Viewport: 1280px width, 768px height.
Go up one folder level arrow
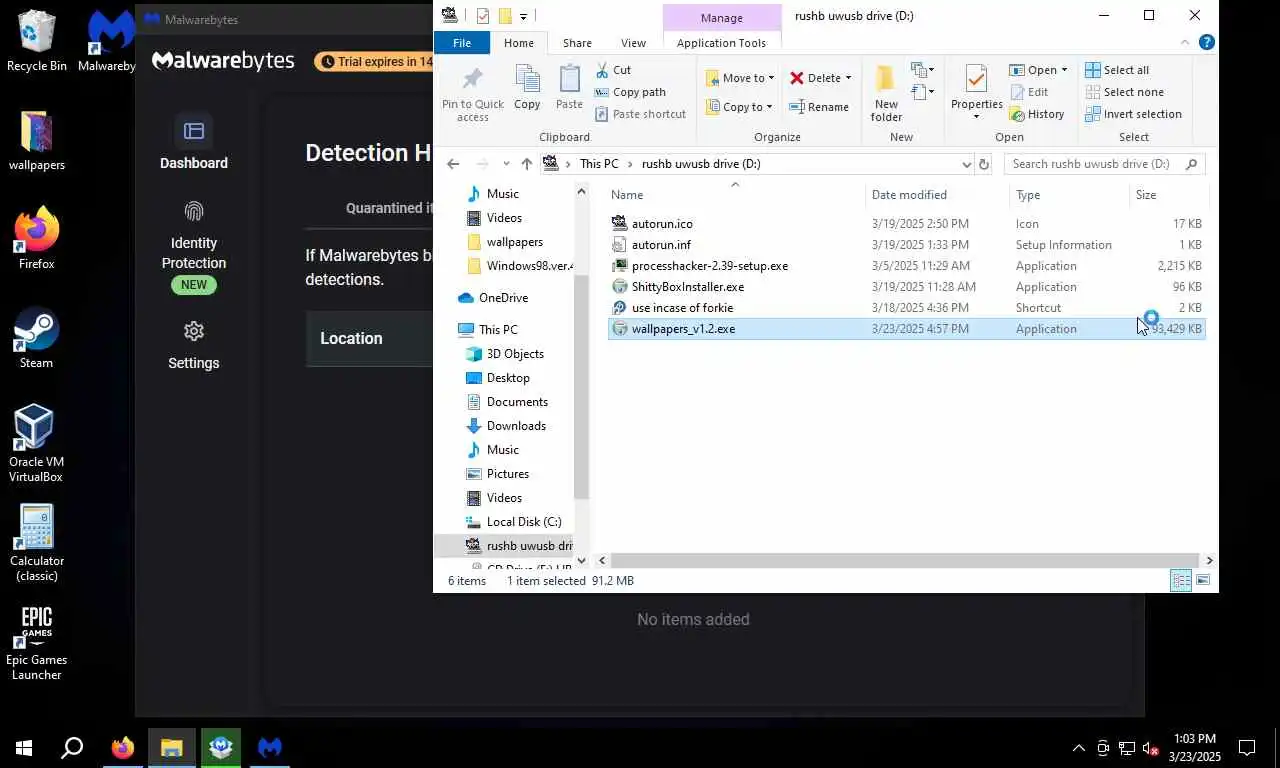point(527,164)
